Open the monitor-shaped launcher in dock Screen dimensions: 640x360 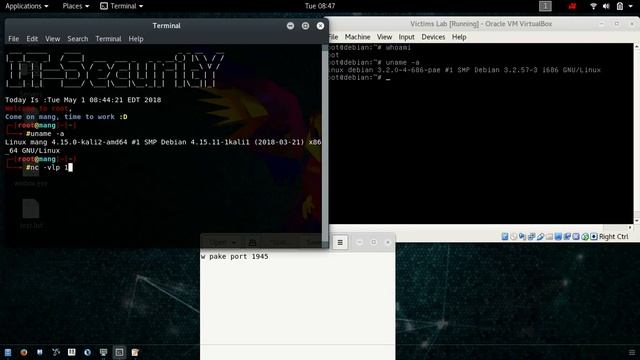point(103,352)
